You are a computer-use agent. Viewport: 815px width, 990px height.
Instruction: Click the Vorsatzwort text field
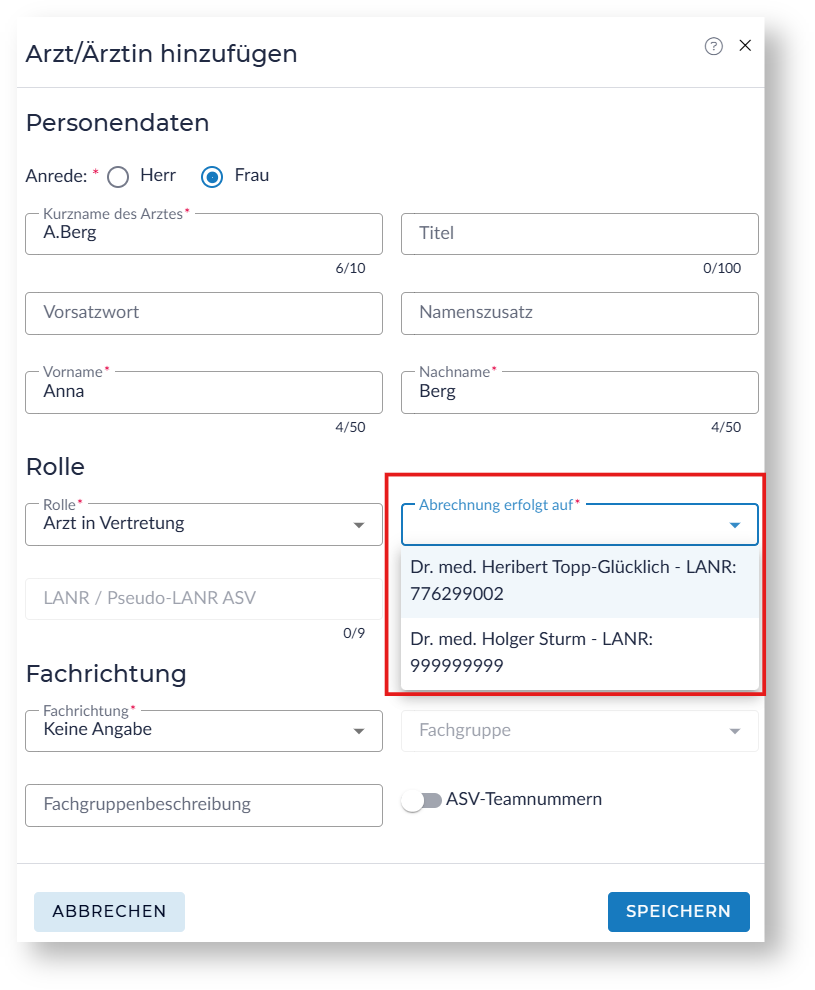(204, 313)
